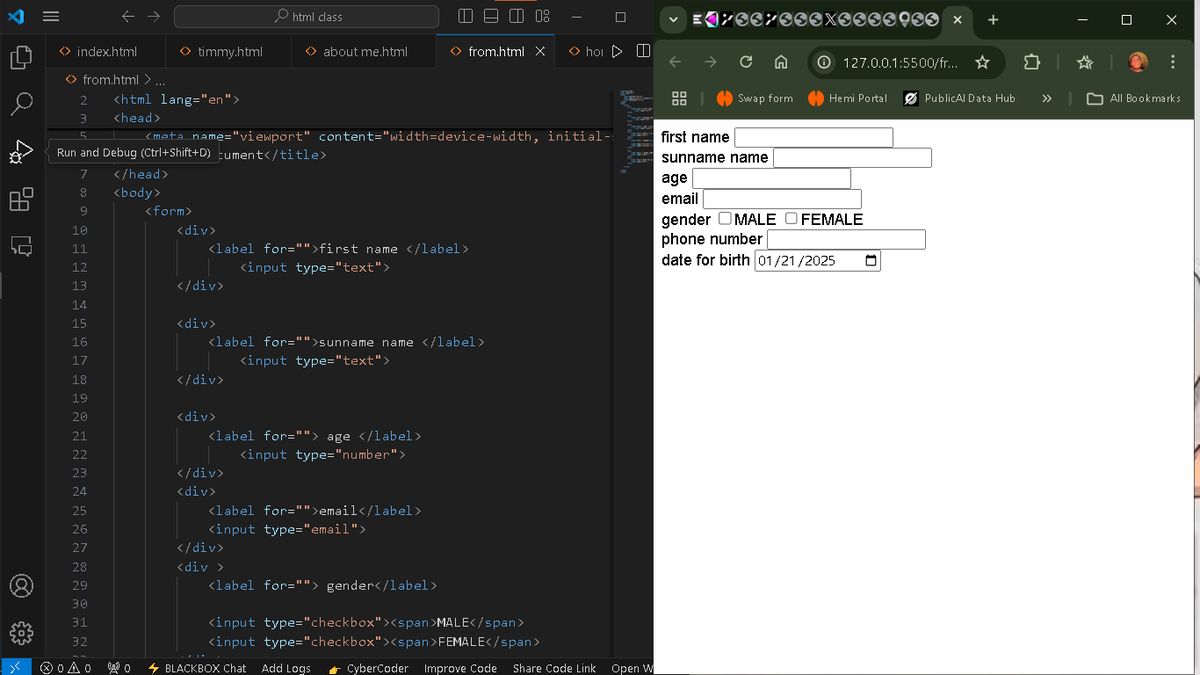
Task: Check the FEMALE checkbox
Action: tap(791, 218)
